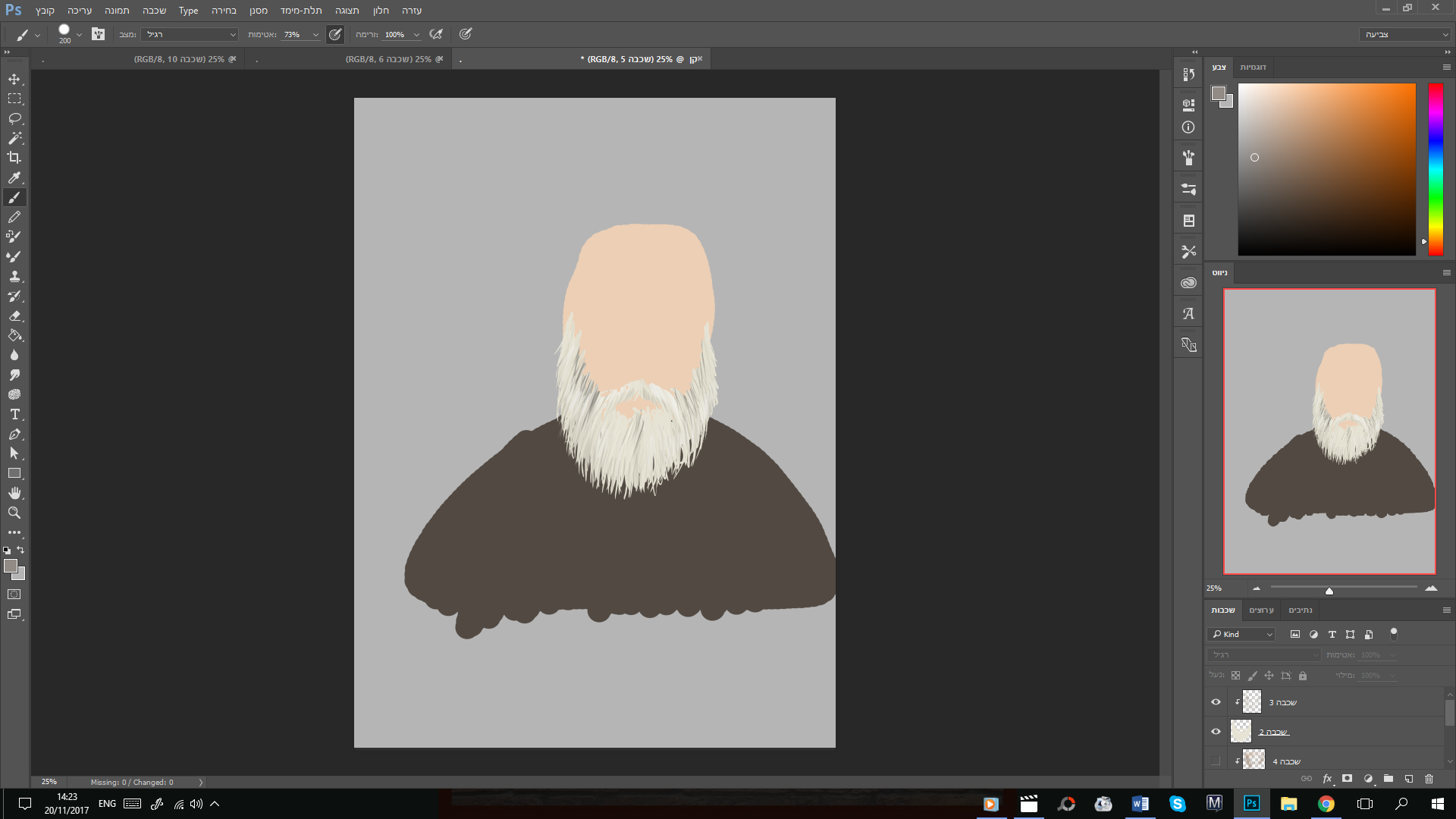Click the hue spectrum slider

pyautogui.click(x=1436, y=168)
